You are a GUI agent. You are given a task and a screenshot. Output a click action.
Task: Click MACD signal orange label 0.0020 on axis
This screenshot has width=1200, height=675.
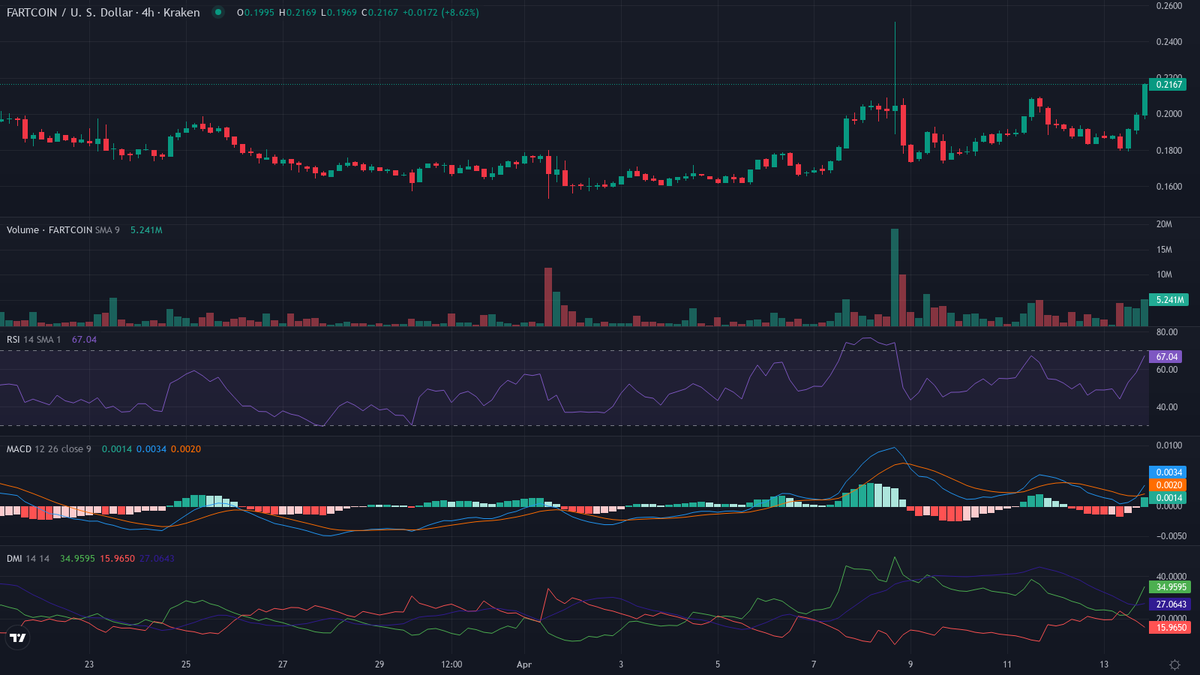tap(1169, 485)
